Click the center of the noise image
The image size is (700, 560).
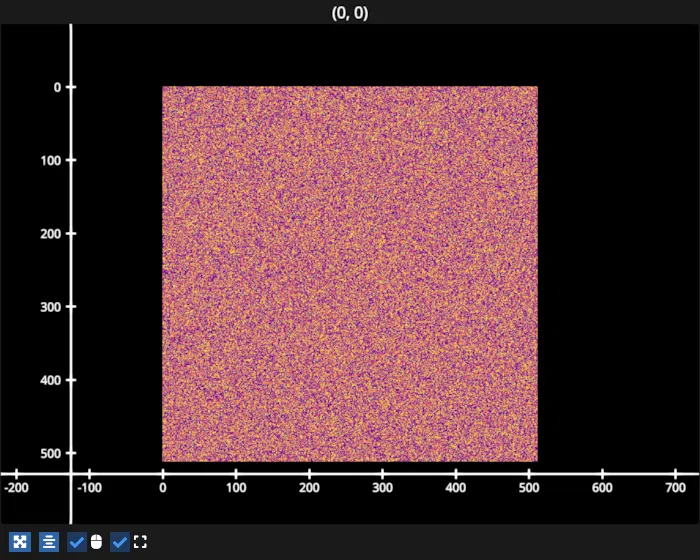click(350, 274)
